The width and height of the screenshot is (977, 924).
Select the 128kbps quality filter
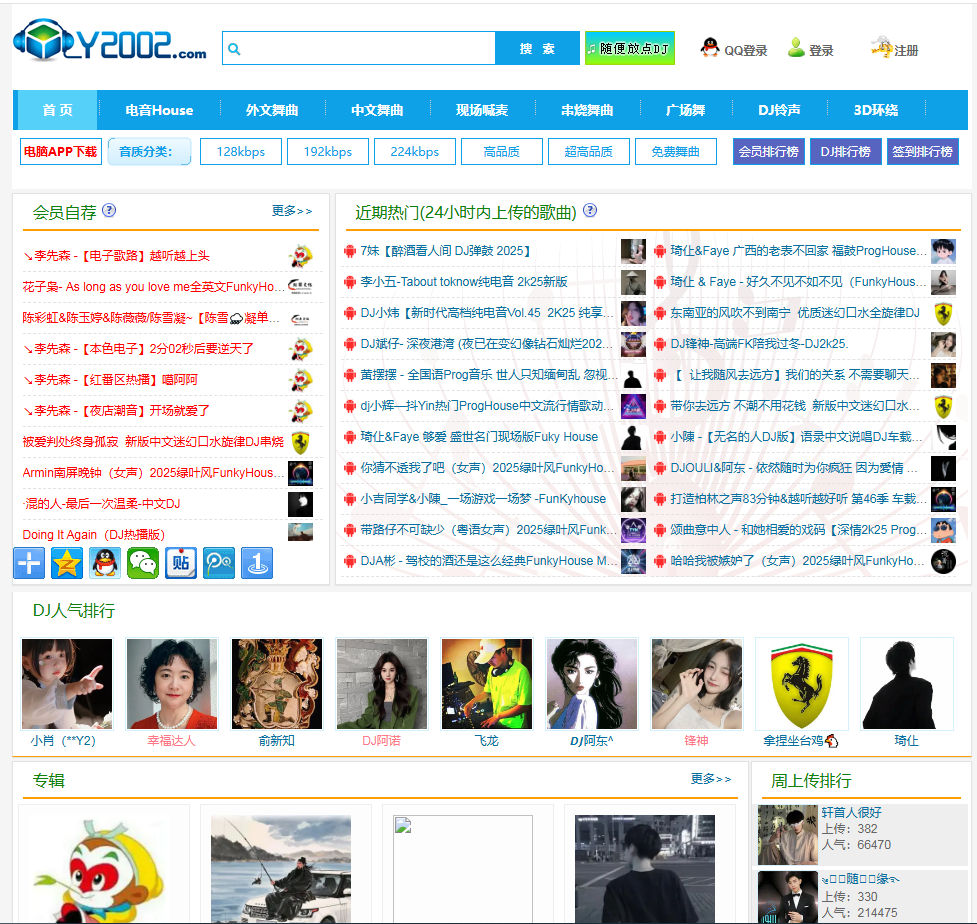click(x=240, y=151)
